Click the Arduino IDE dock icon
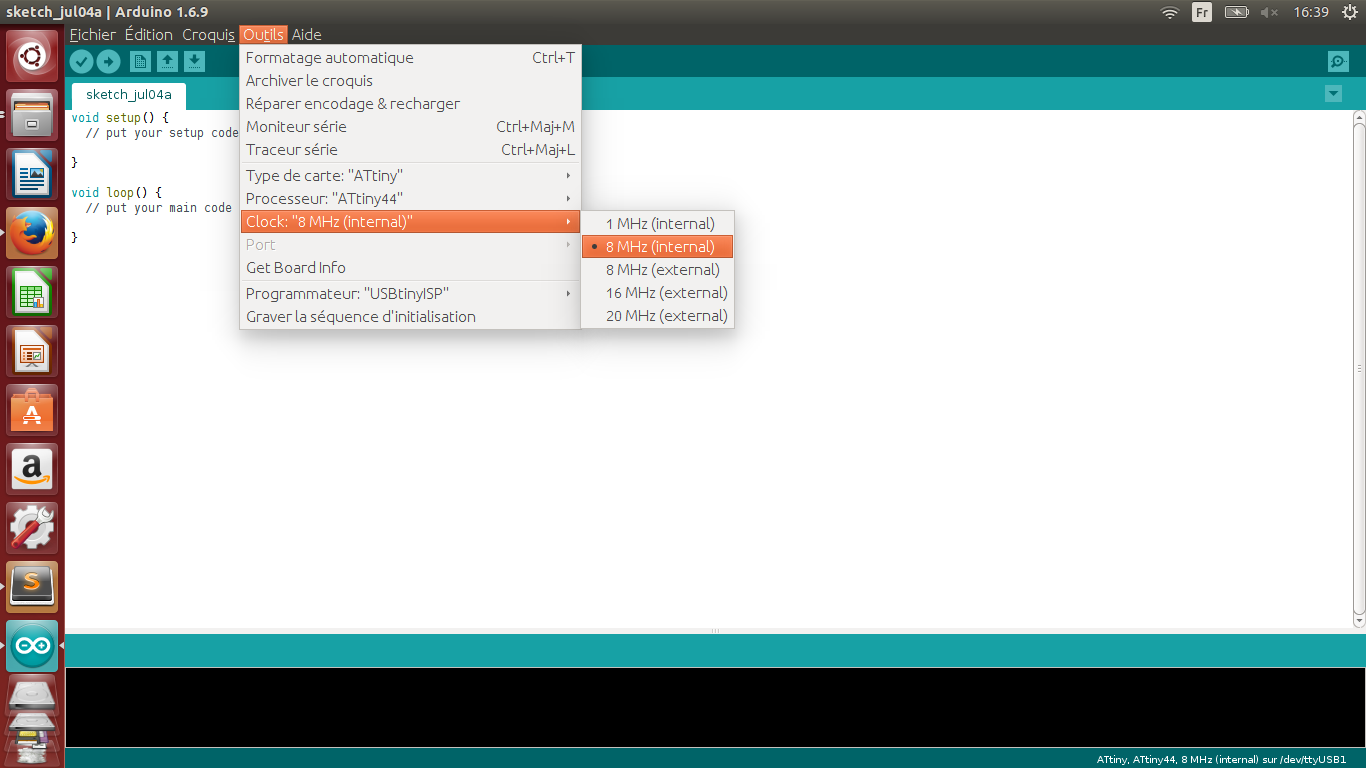Viewport: 1366px width, 768px height. tap(33, 645)
